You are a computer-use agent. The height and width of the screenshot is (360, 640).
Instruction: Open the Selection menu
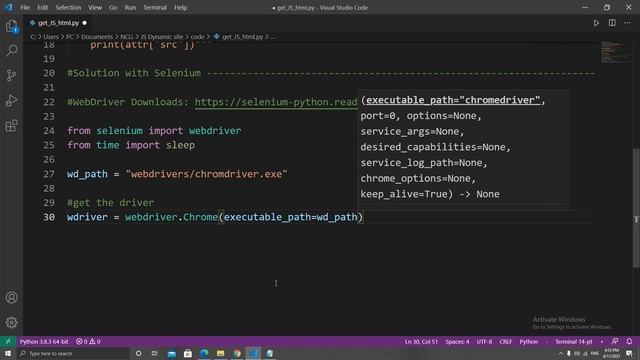pos(68,7)
